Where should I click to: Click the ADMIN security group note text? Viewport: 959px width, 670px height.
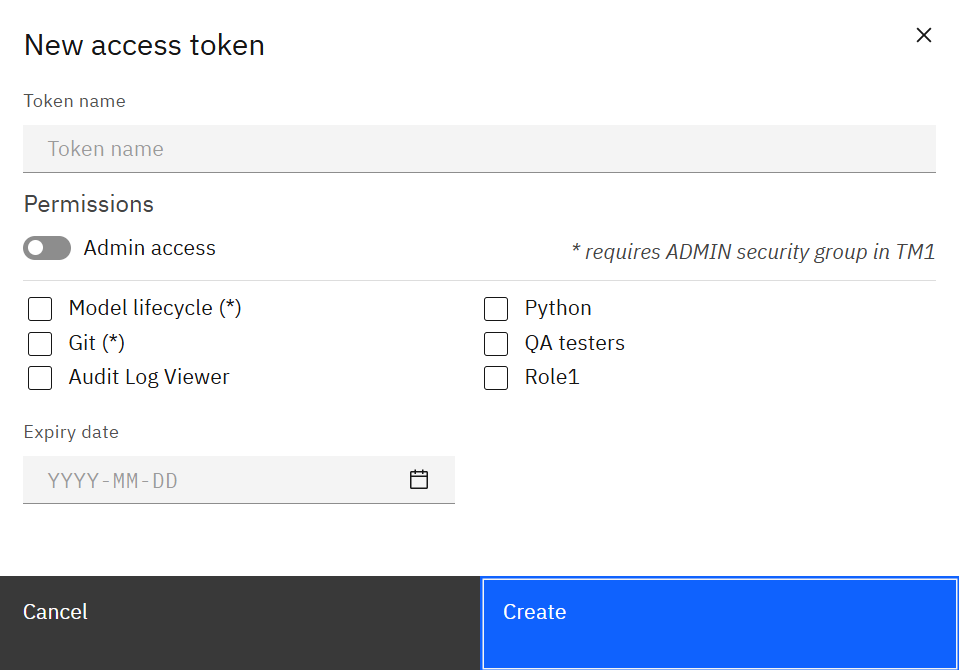[x=754, y=251]
